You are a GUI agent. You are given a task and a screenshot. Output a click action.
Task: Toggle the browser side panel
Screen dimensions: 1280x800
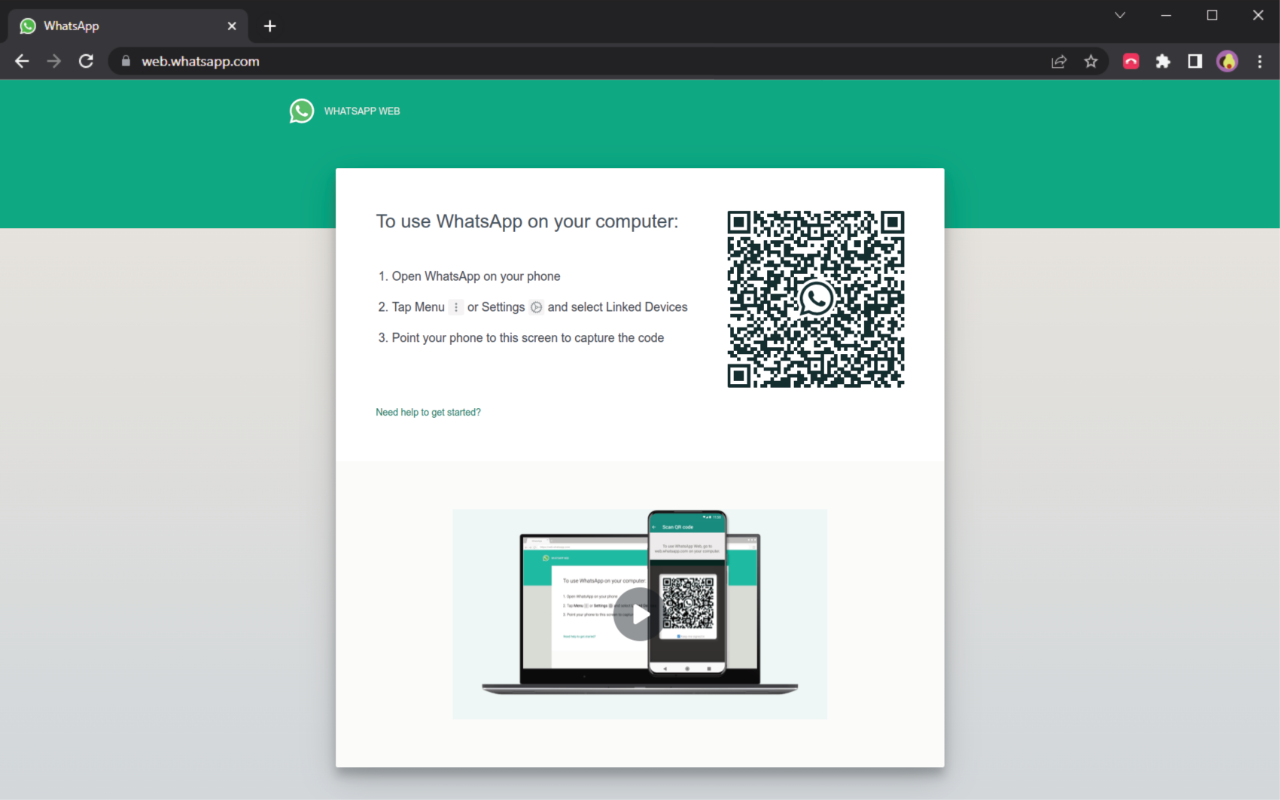[1195, 61]
